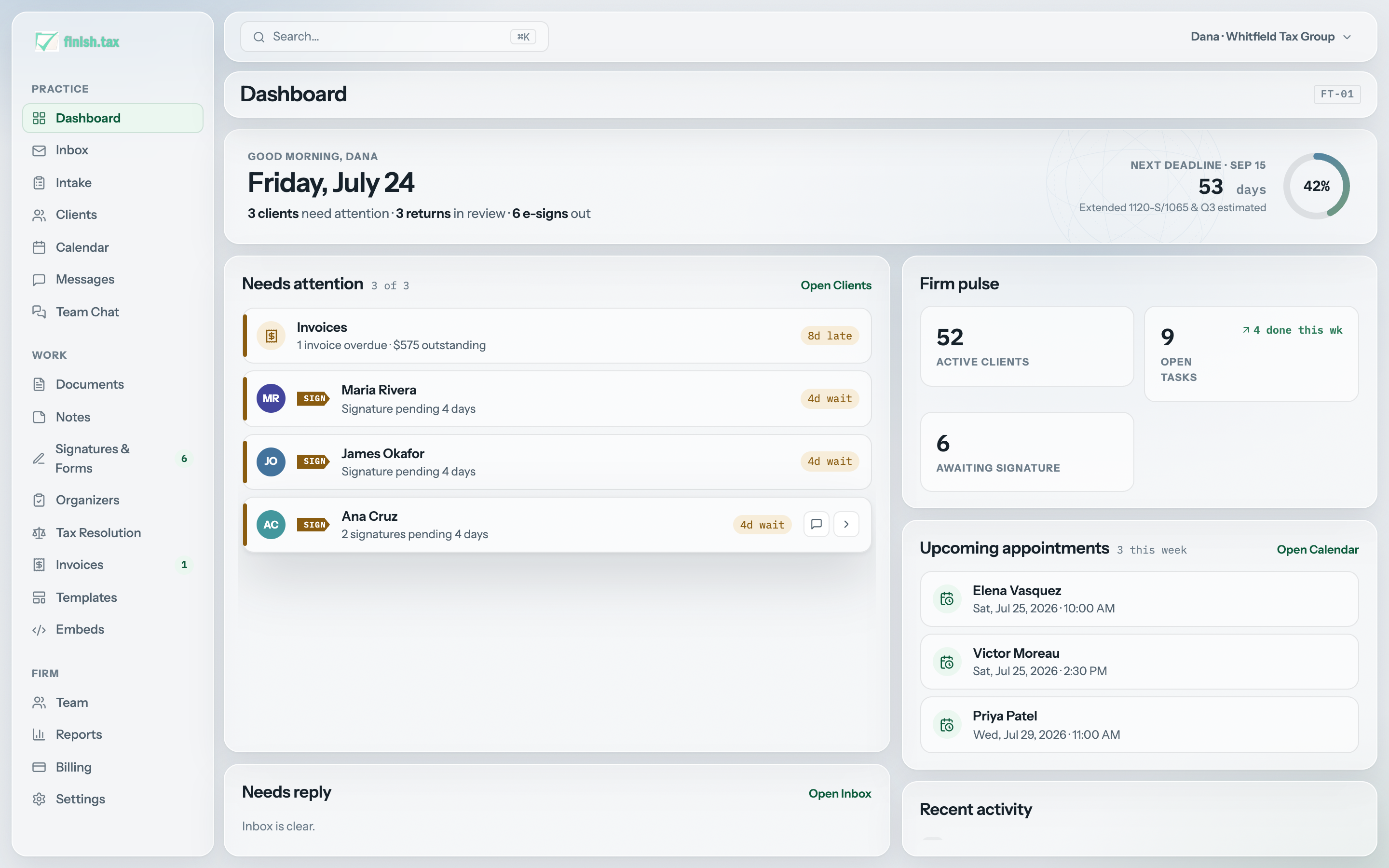This screenshot has width=1389, height=868.
Task: Click Victor Moreau appointment calendar icon
Action: pyautogui.click(x=947, y=663)
